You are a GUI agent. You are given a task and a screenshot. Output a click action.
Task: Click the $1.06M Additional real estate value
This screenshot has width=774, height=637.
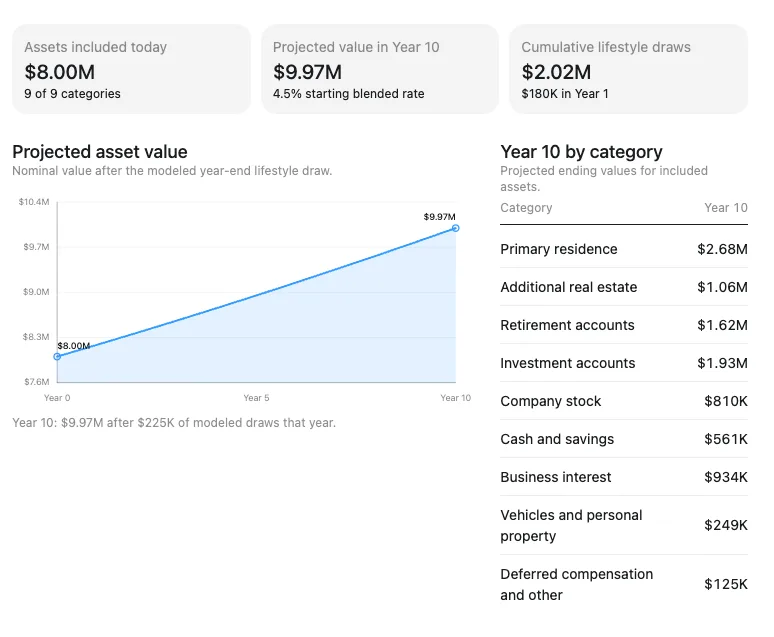[722, 287]
